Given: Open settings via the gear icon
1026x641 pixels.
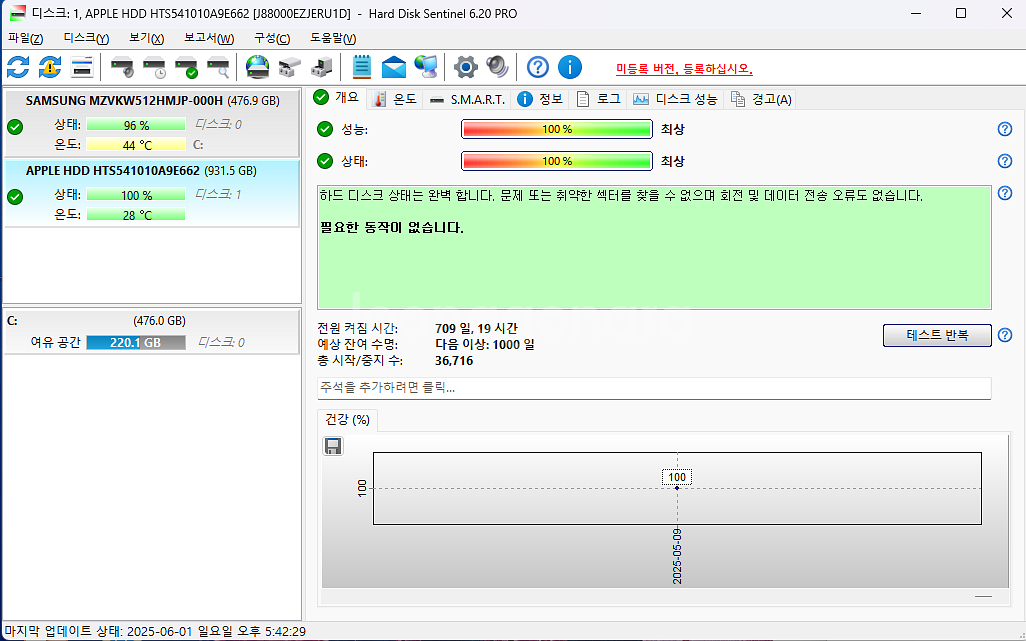Looking at the screenshot, I should pos(466,67).
